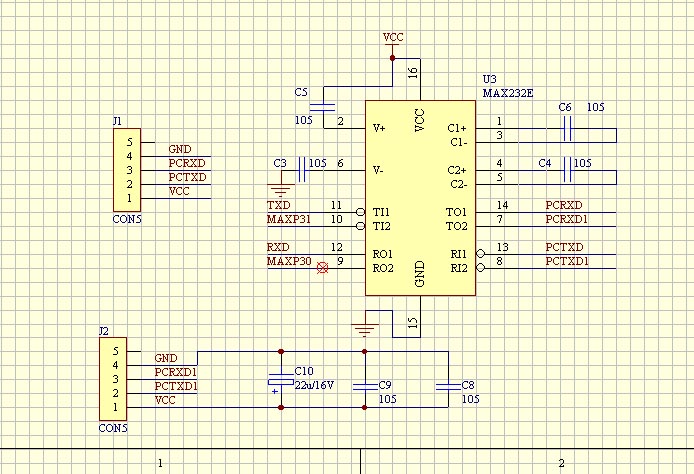Click the CON5 label under J1
Image resolution: width=694 pixels, height=474 pixels.
click(127, 219)
